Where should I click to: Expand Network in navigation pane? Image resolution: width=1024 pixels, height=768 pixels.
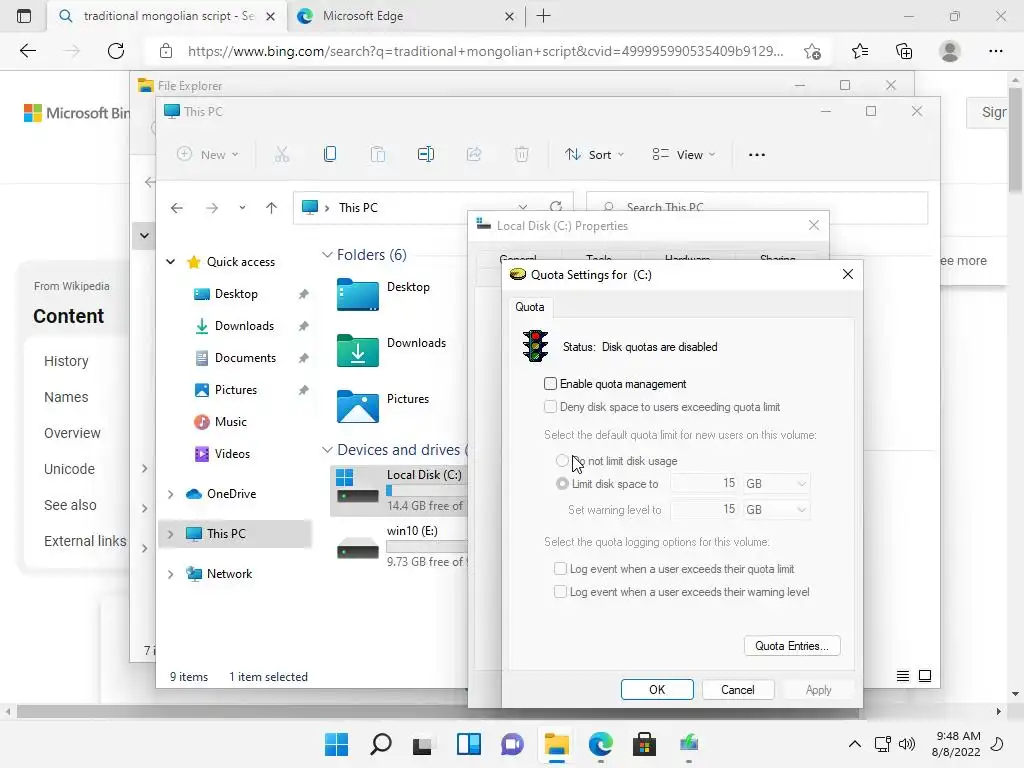coord(170,574)
